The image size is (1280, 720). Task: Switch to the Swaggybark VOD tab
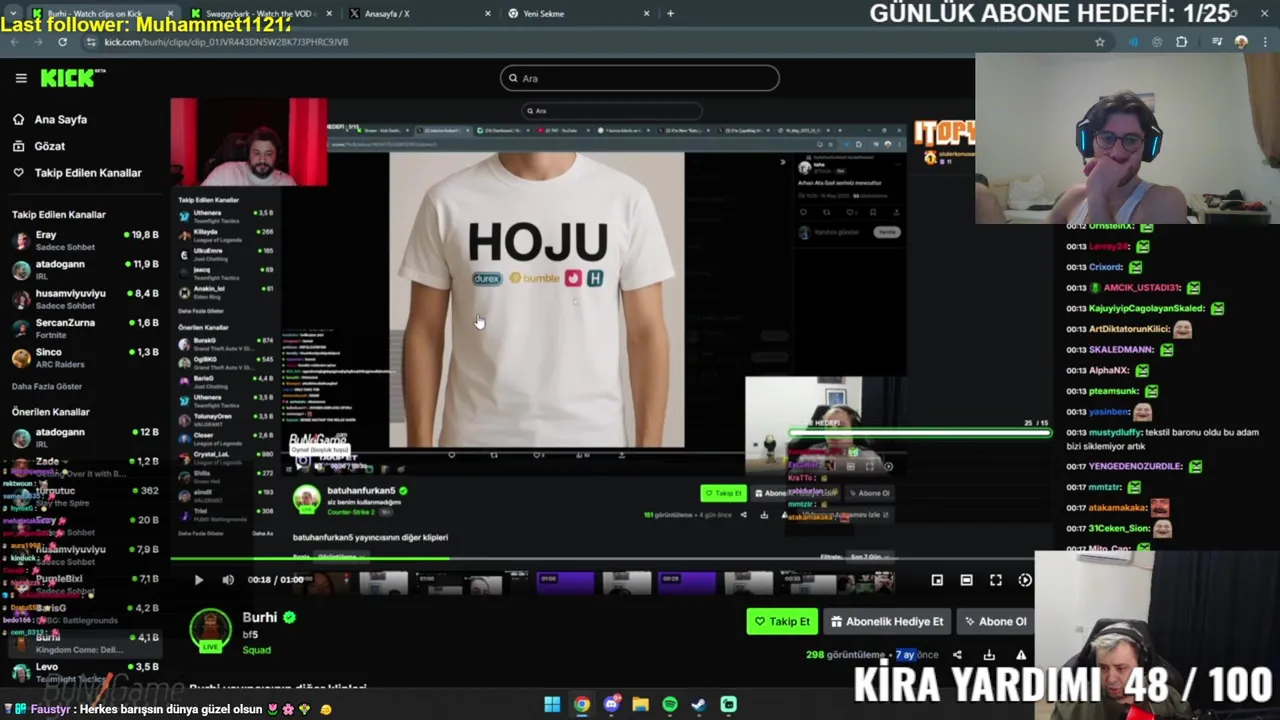click(260, 14)
